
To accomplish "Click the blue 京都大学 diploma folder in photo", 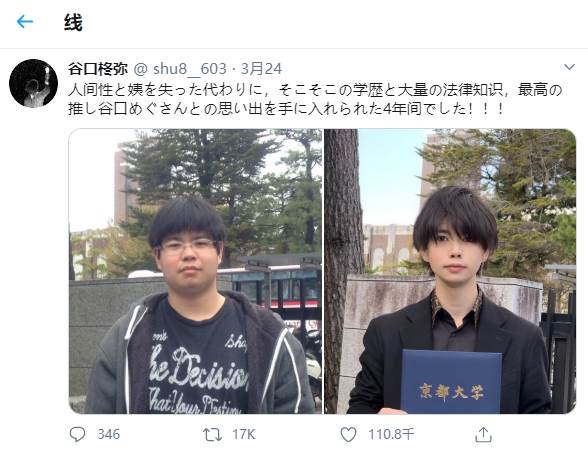I will point(451,381).
